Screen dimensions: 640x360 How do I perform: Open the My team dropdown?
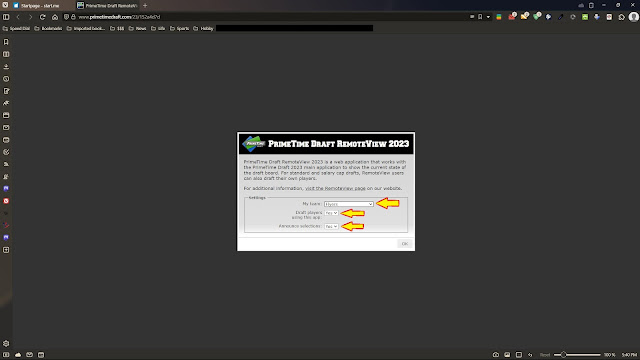349,204
